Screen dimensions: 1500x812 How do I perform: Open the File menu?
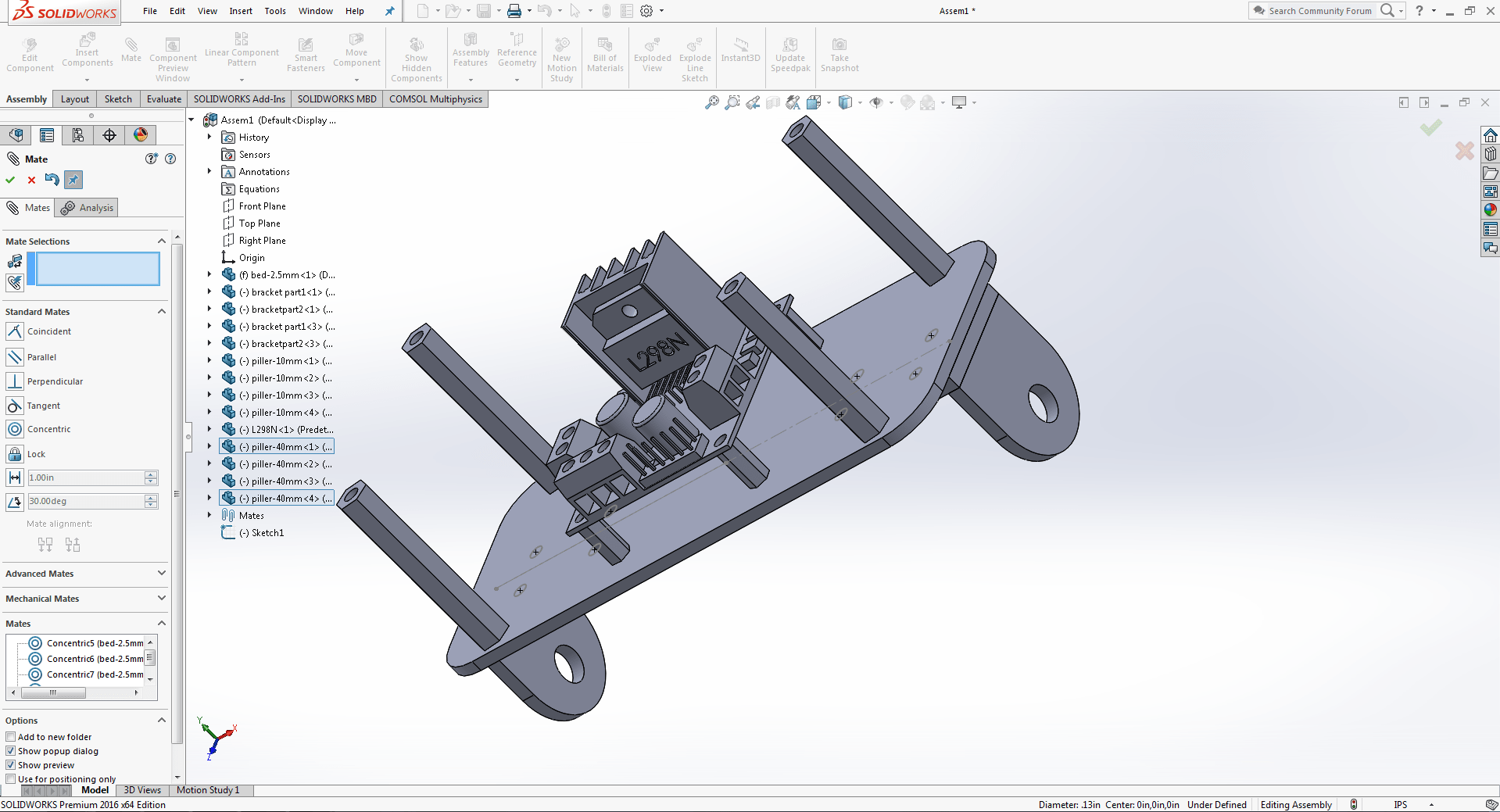(x=150, y=11)
